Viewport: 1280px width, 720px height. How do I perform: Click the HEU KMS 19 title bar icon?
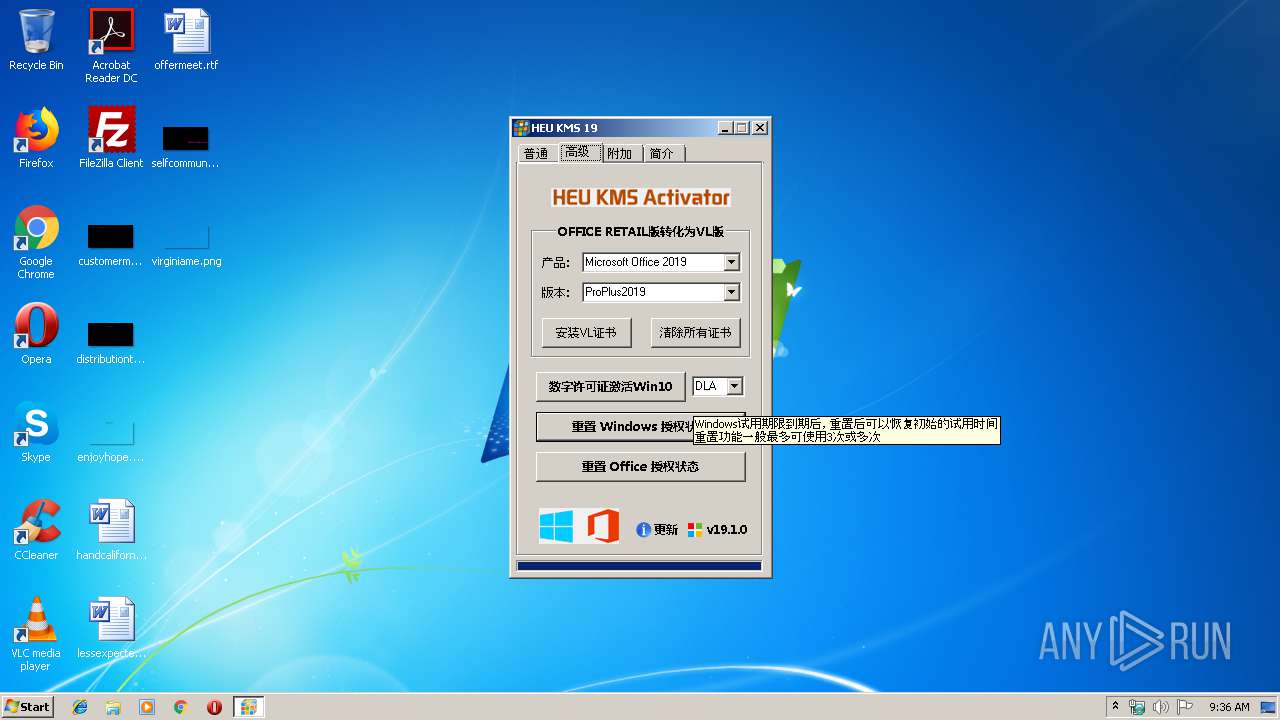(521, 128)
